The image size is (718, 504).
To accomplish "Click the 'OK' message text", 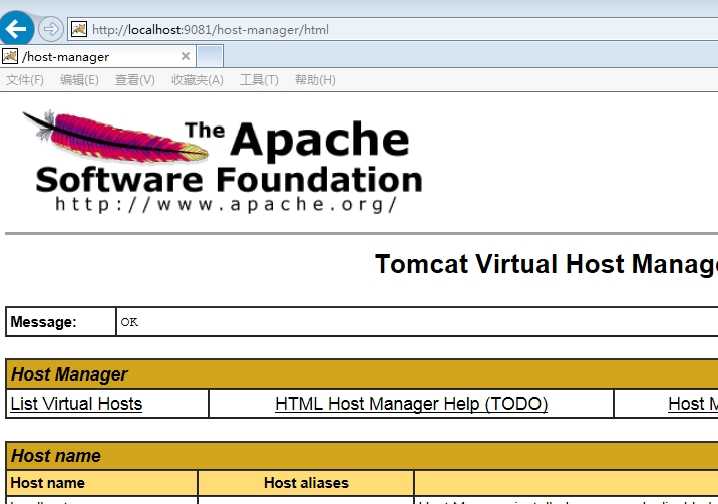I will coord(129,322).
